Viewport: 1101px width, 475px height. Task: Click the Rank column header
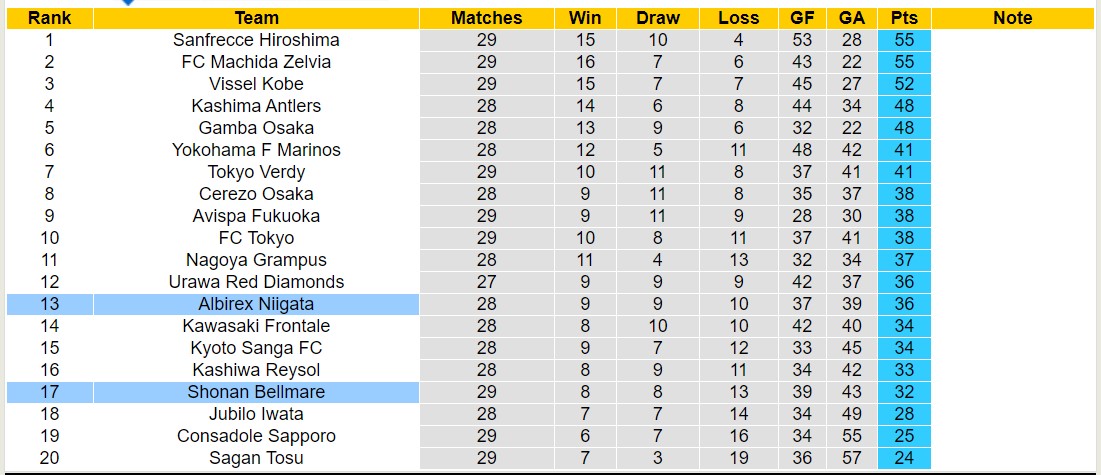point(49,18)
